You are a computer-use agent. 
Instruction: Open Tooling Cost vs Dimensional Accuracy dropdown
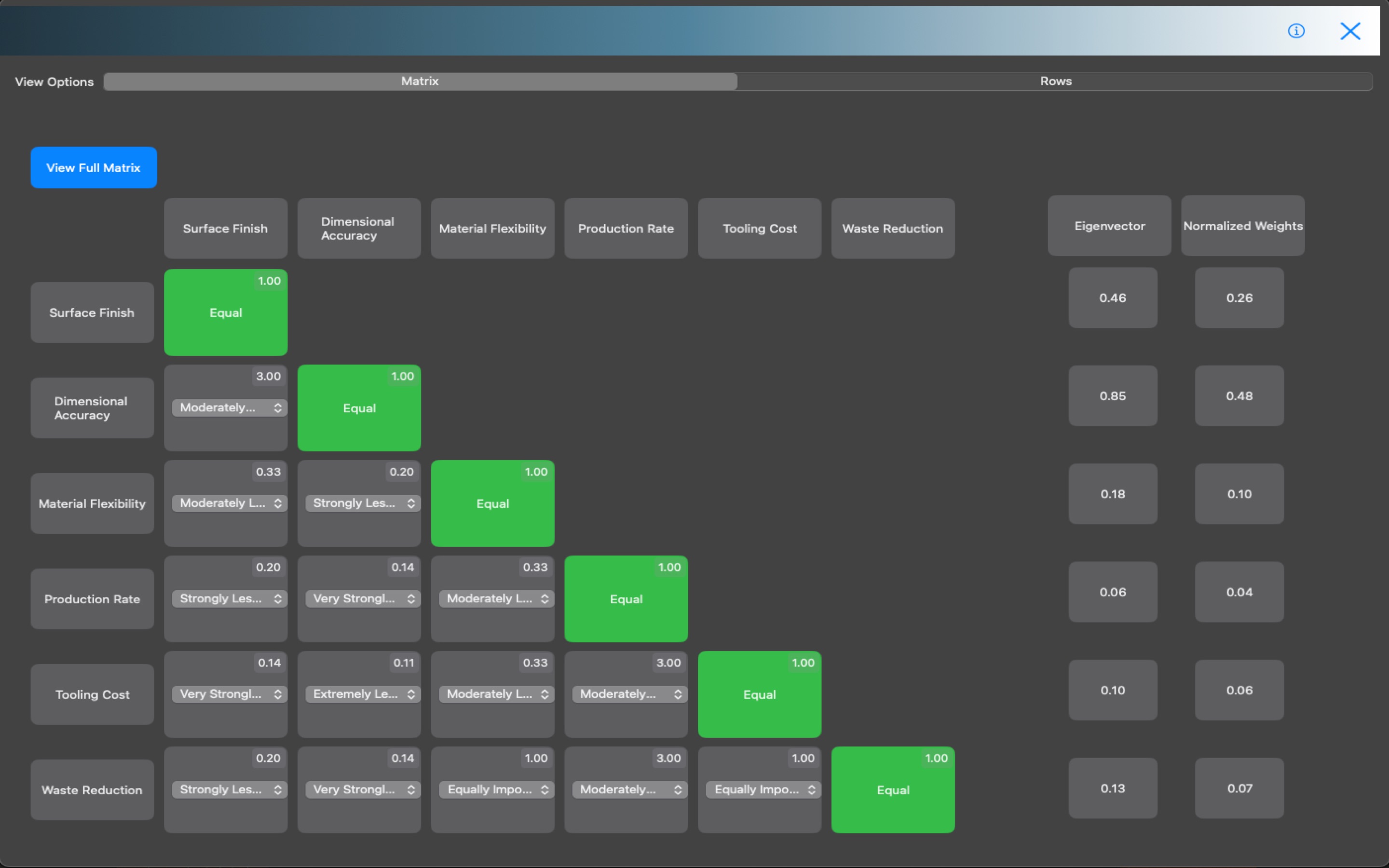[x=363, y=693]
